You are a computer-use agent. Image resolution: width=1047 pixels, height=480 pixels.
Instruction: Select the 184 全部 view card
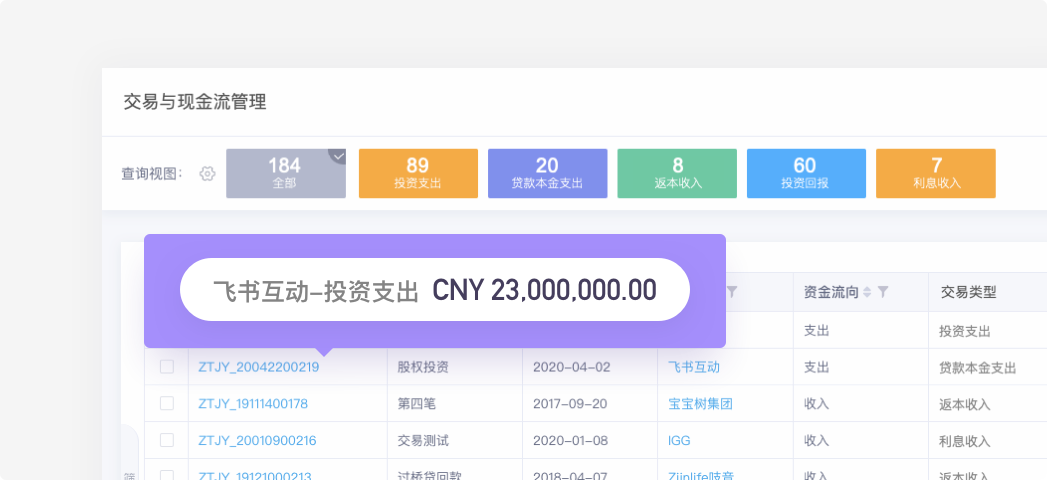pos(286,174)
